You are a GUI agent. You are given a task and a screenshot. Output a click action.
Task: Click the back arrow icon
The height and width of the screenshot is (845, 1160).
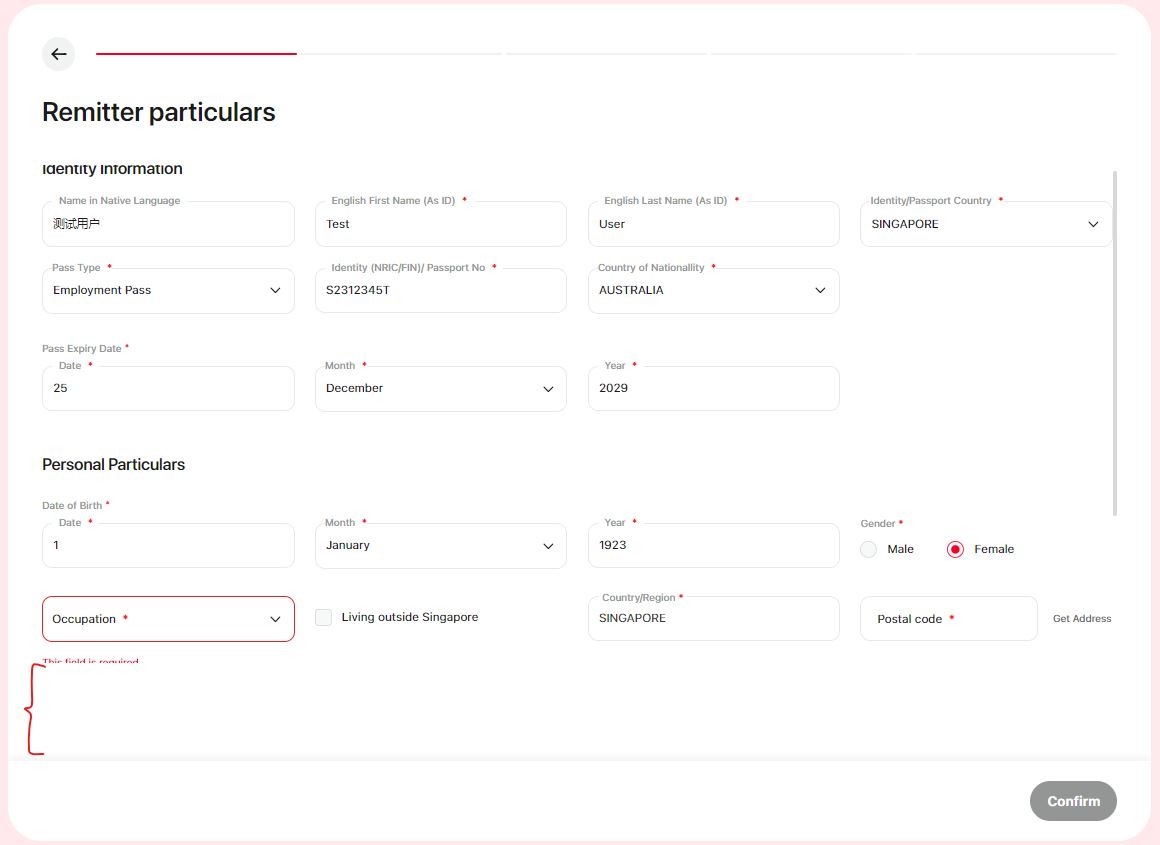58,54
